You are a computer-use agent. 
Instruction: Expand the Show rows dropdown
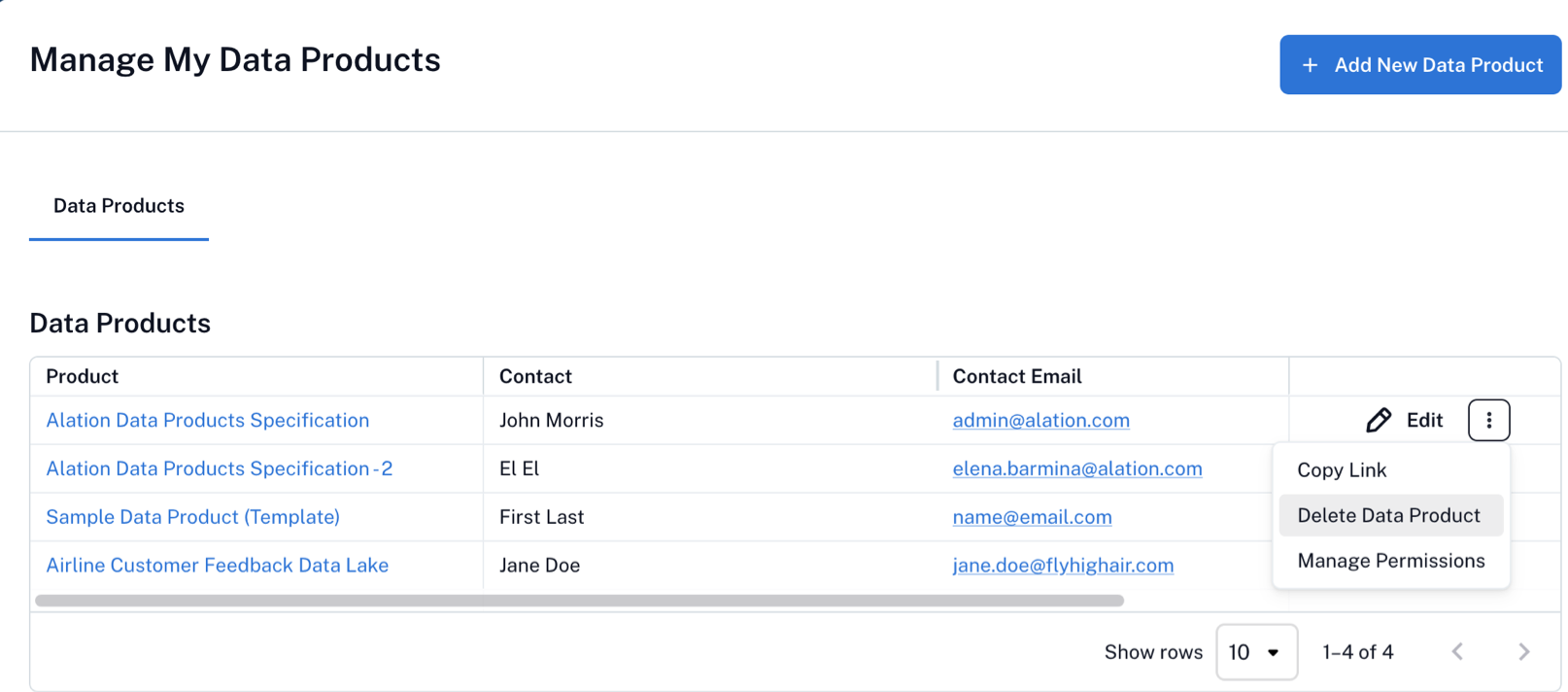click(x=1256, y=652)
